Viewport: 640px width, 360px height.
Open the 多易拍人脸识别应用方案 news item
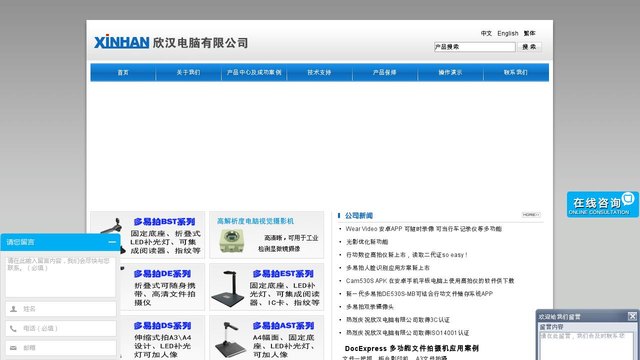click(388, 268)
